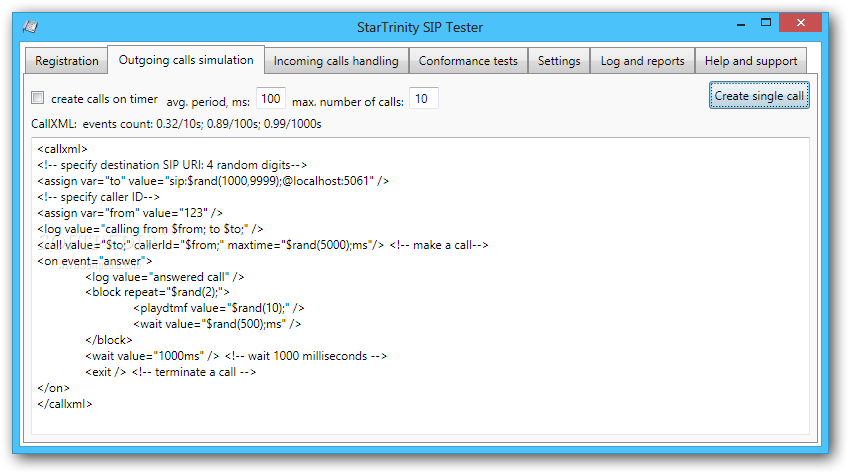Click the CallXML events count status text
Image resolution: width=849 pixels, height=474 pixels.
[176, 124]
